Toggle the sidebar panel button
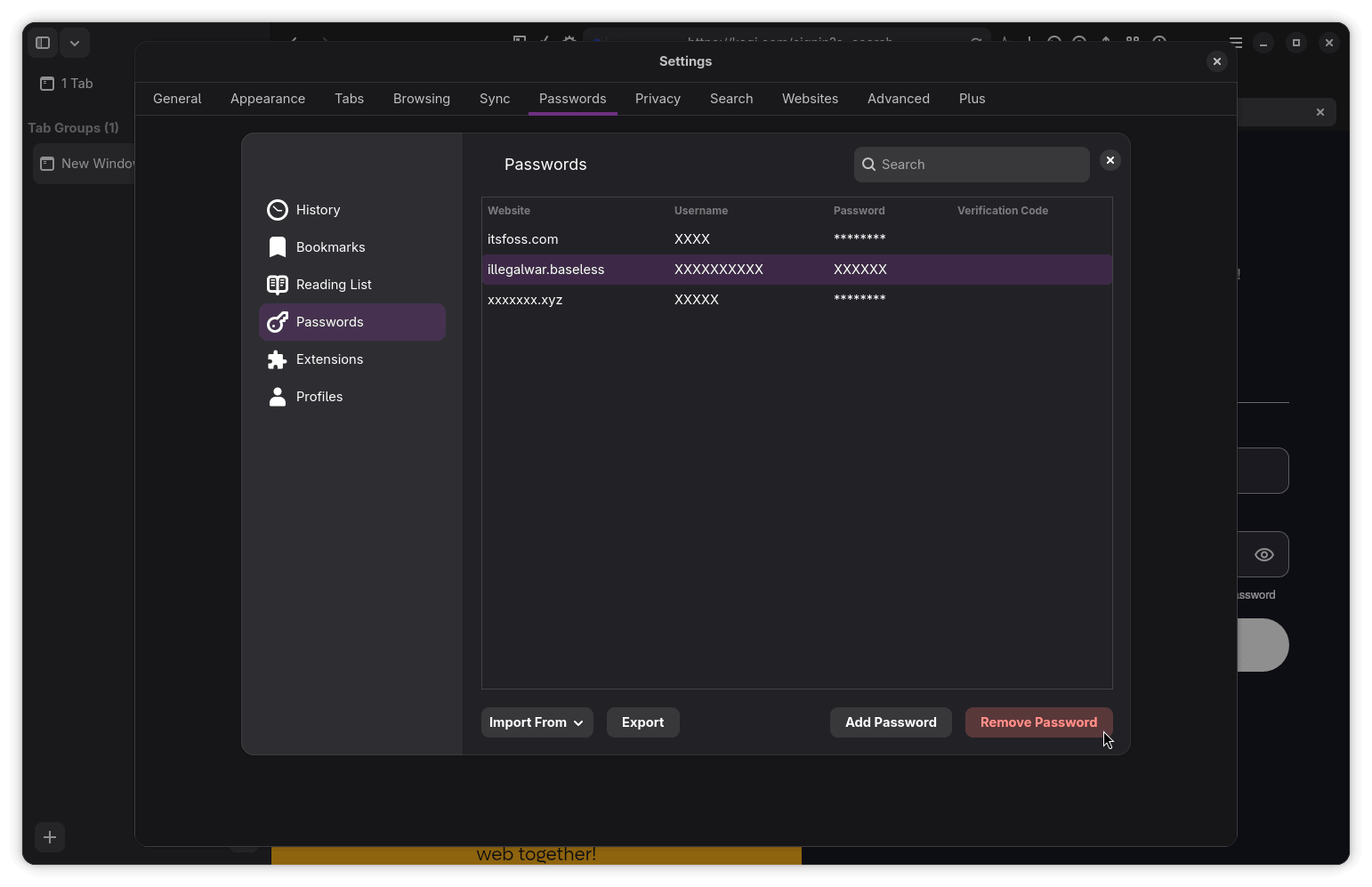Image resolution: width=1372 pixels, height=887 pixels. pos(42,43)
